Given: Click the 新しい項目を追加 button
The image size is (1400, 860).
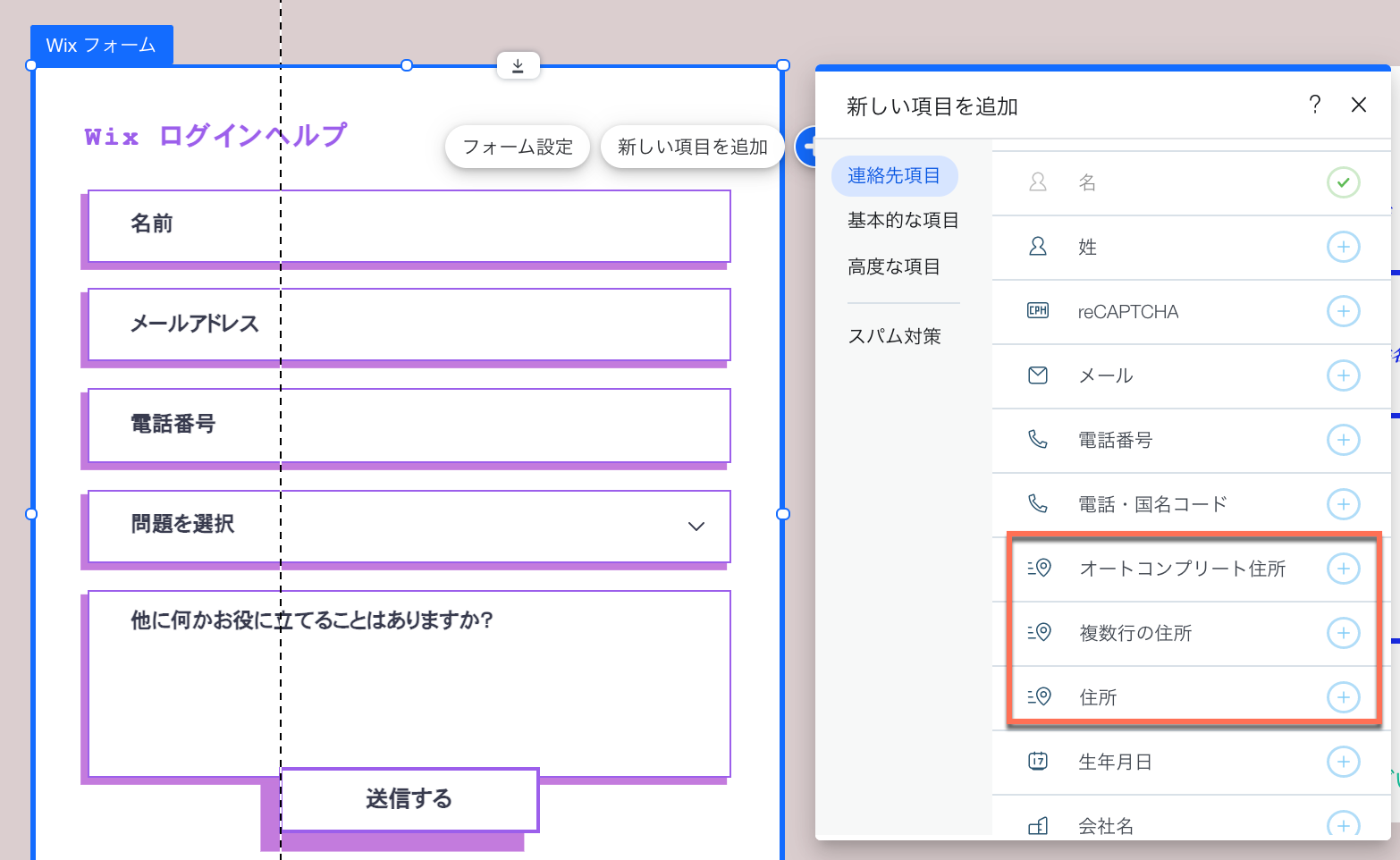Looking at the screenshot, I should [693, 147].
